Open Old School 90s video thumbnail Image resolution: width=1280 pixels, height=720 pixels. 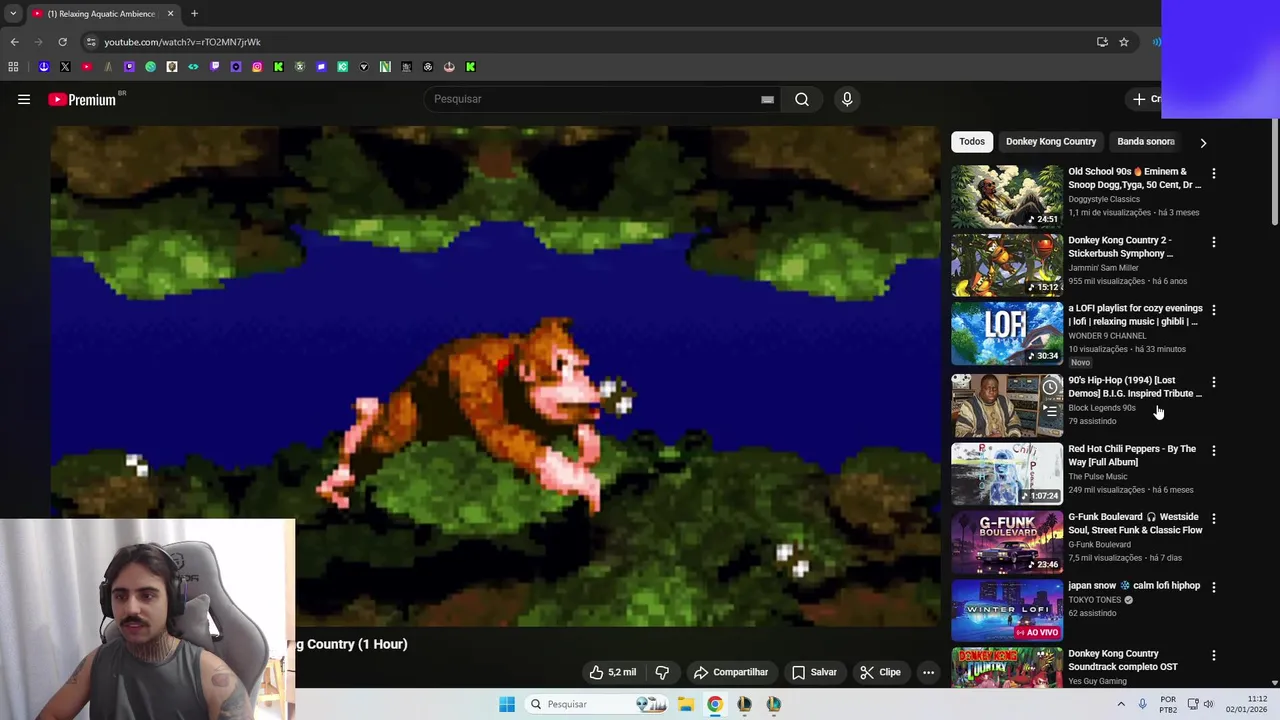[1007, 196]
